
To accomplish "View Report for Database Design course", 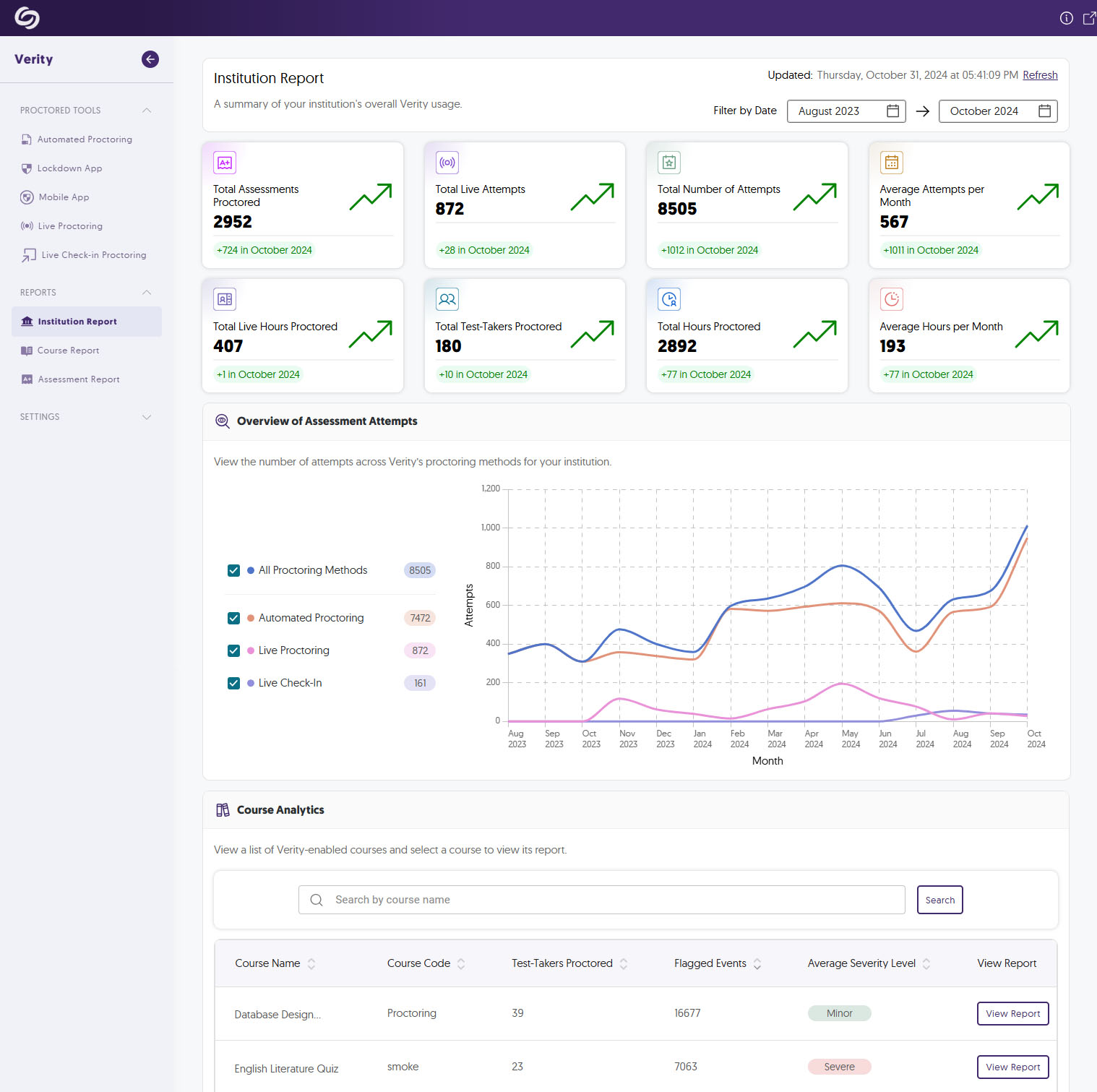I will 1012,1013.
